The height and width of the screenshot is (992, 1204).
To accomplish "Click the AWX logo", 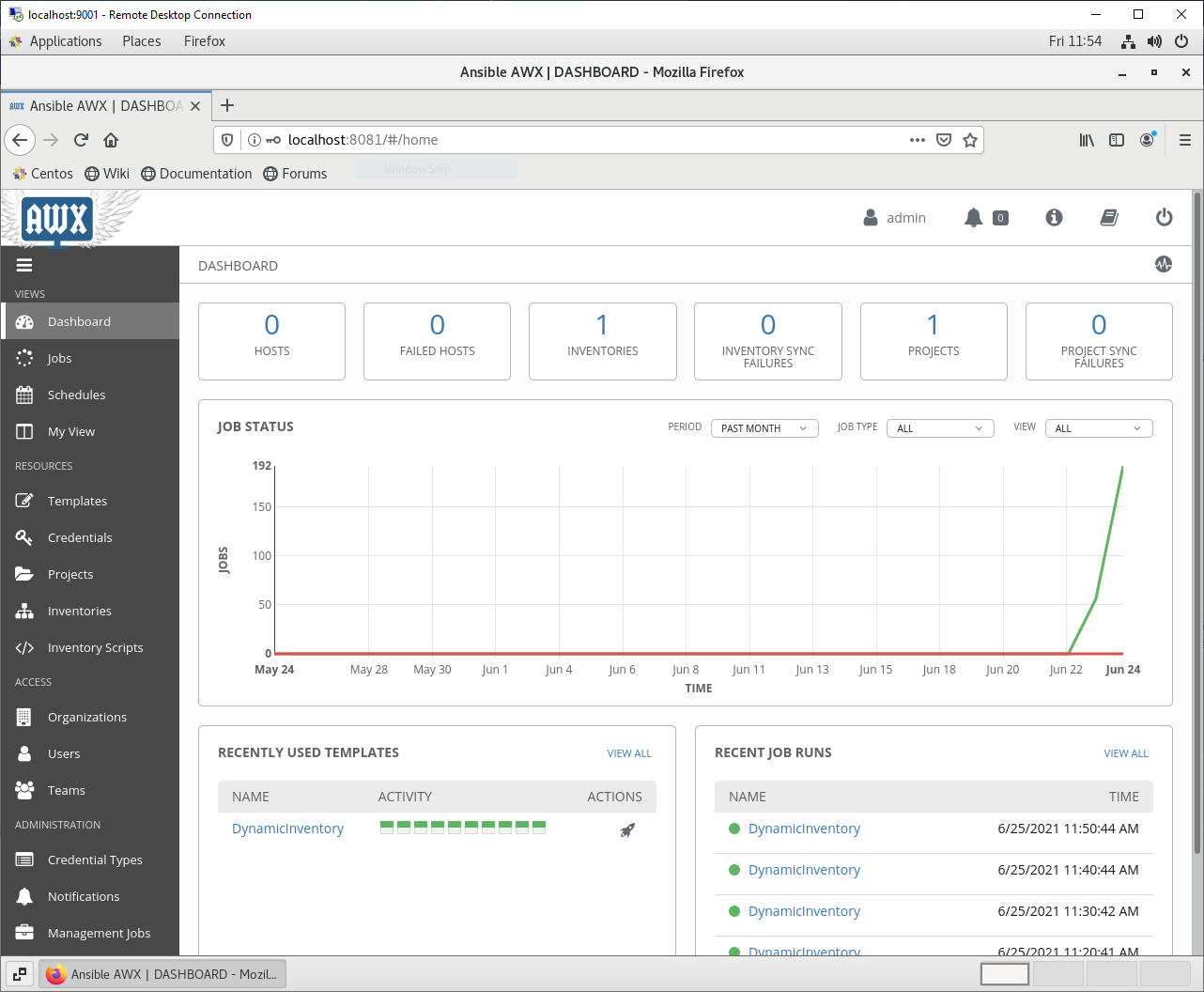I will (56, 218).
